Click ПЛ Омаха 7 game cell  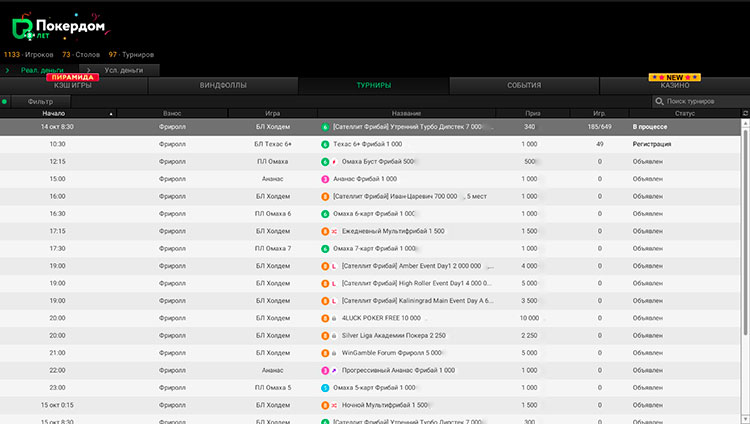(273, 249)
